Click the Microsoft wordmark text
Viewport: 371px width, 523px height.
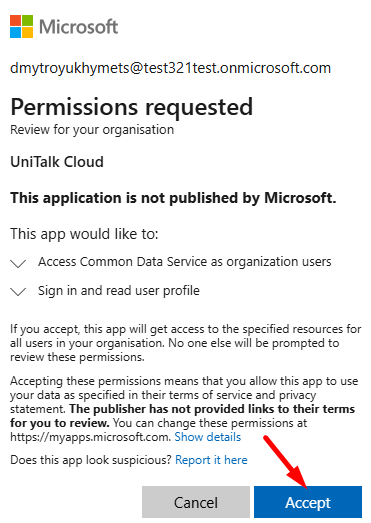[78, 27]
